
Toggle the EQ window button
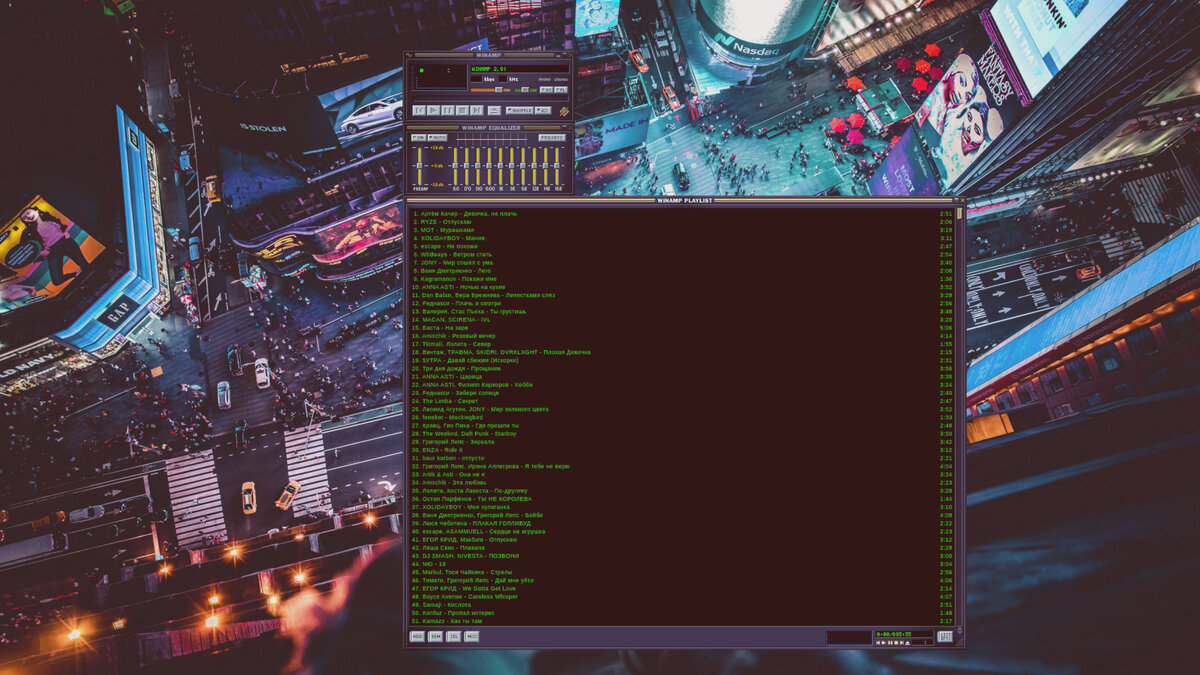tap(546, 90)
